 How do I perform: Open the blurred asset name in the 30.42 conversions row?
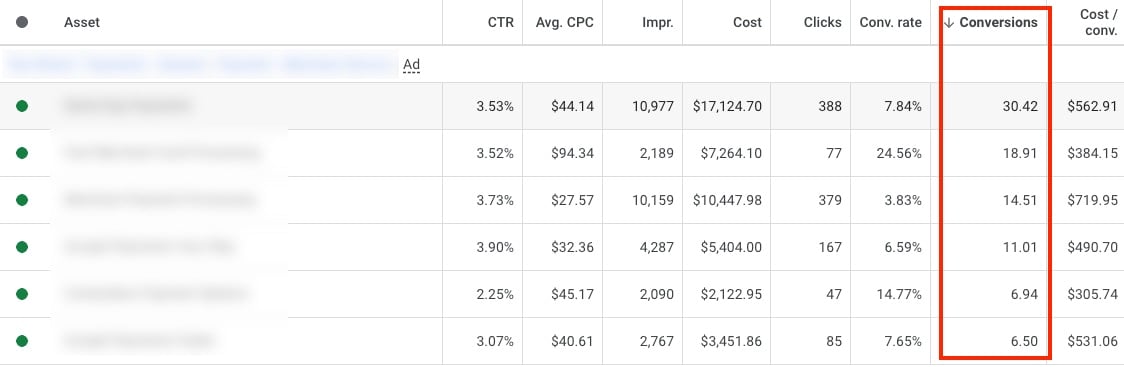coord(128,106)
